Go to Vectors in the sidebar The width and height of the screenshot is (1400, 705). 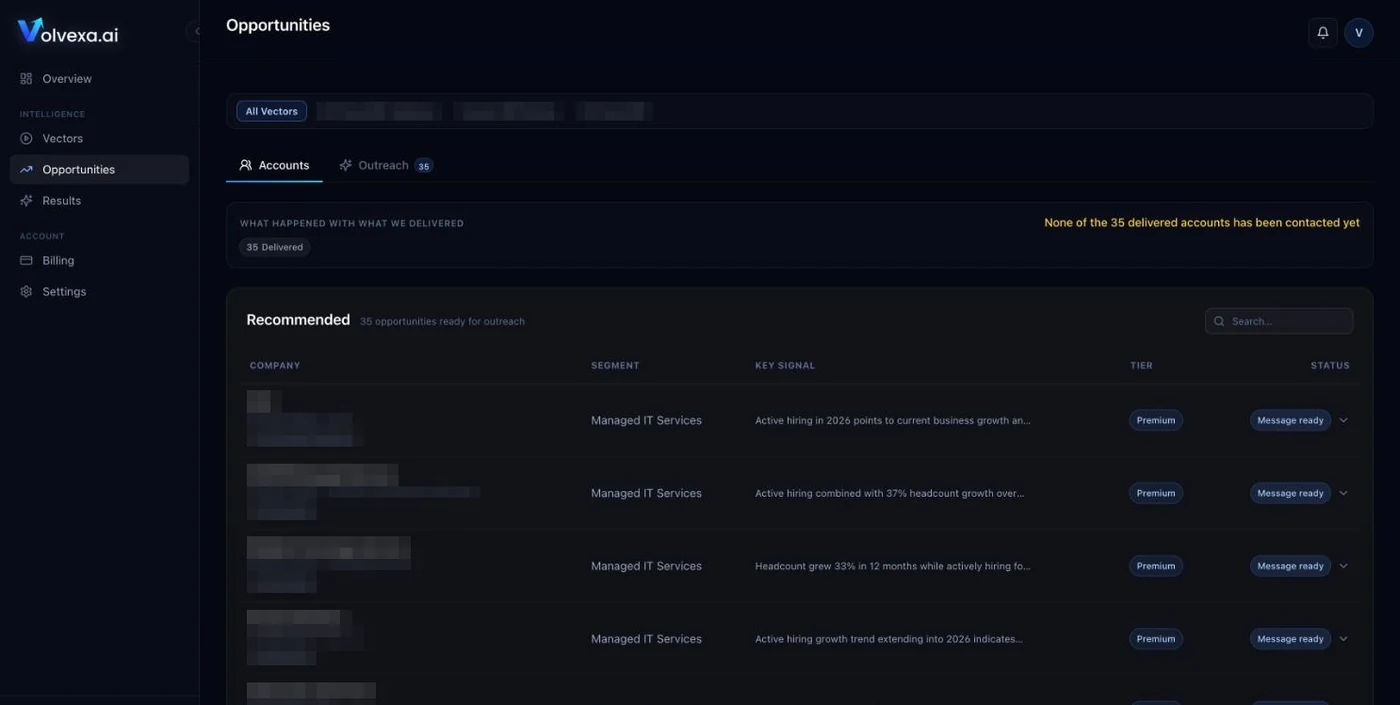99,138
